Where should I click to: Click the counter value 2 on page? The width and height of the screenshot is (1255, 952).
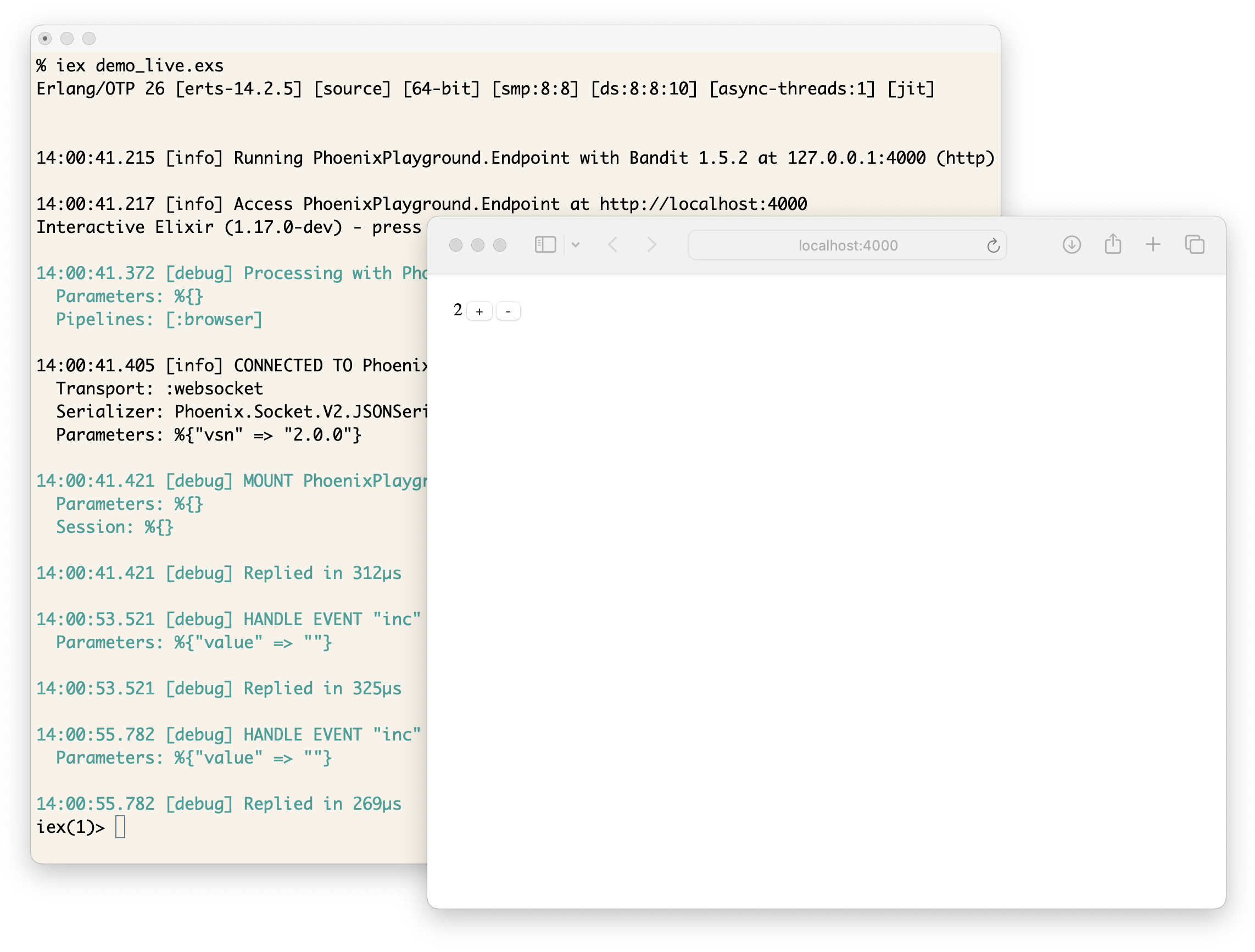tap(458, 310)
